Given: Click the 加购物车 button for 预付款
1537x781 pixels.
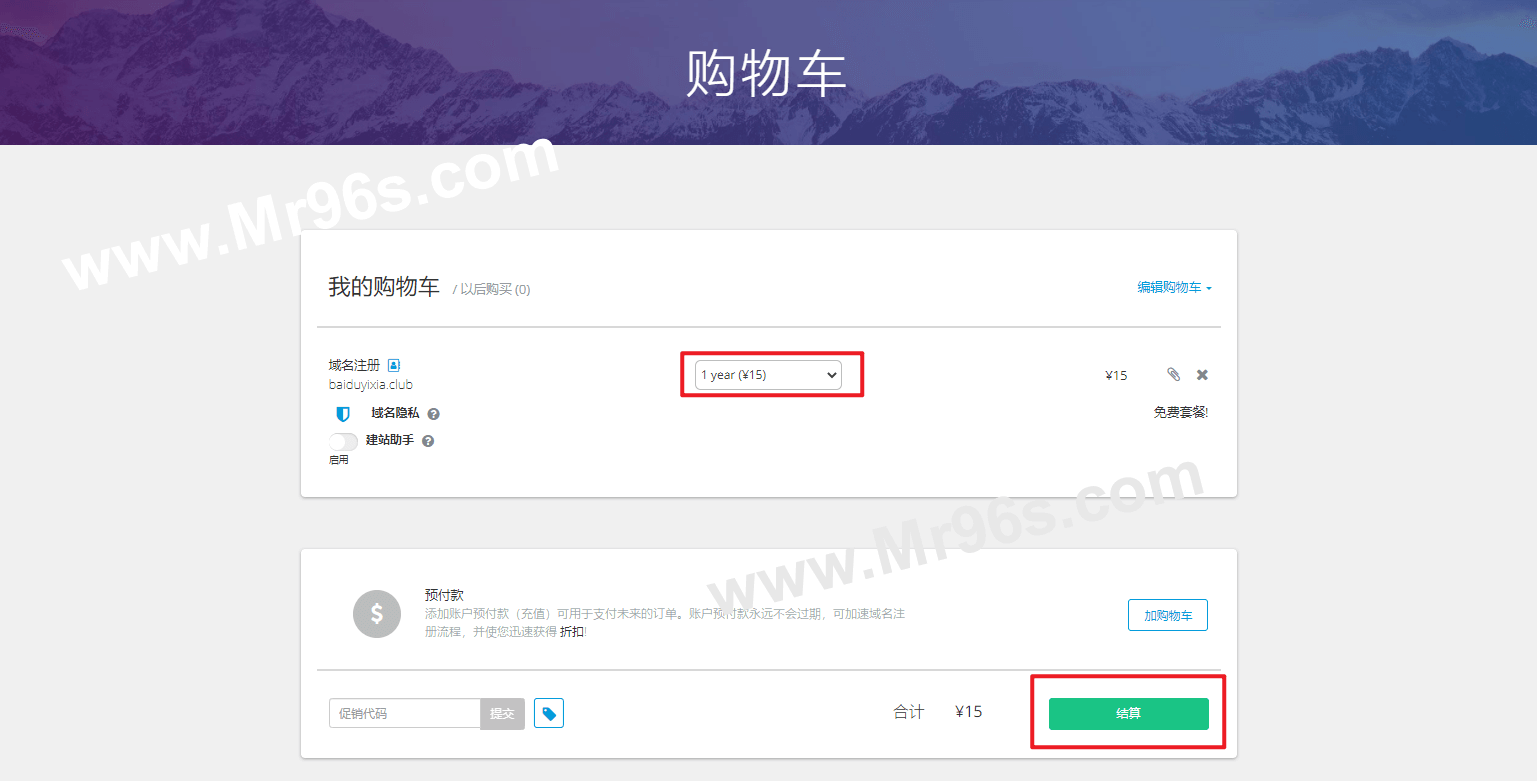Looking at the screenshot, I should pyautogui.click(x=1168, y=615).
